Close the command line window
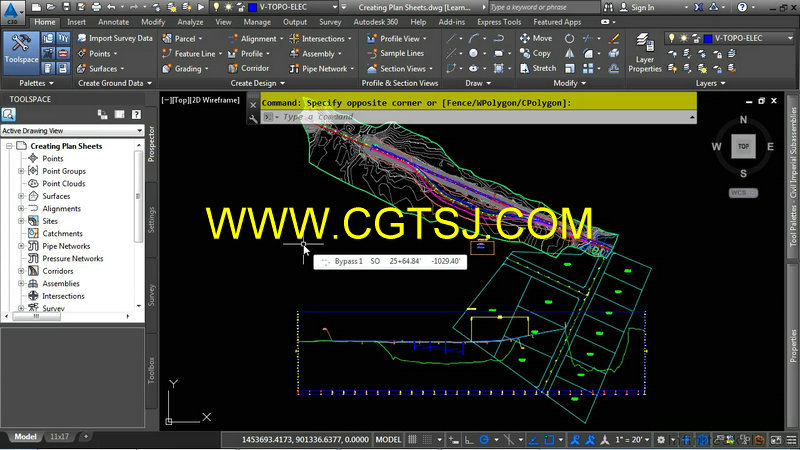The image size is (800, 450). pos(253,105)
